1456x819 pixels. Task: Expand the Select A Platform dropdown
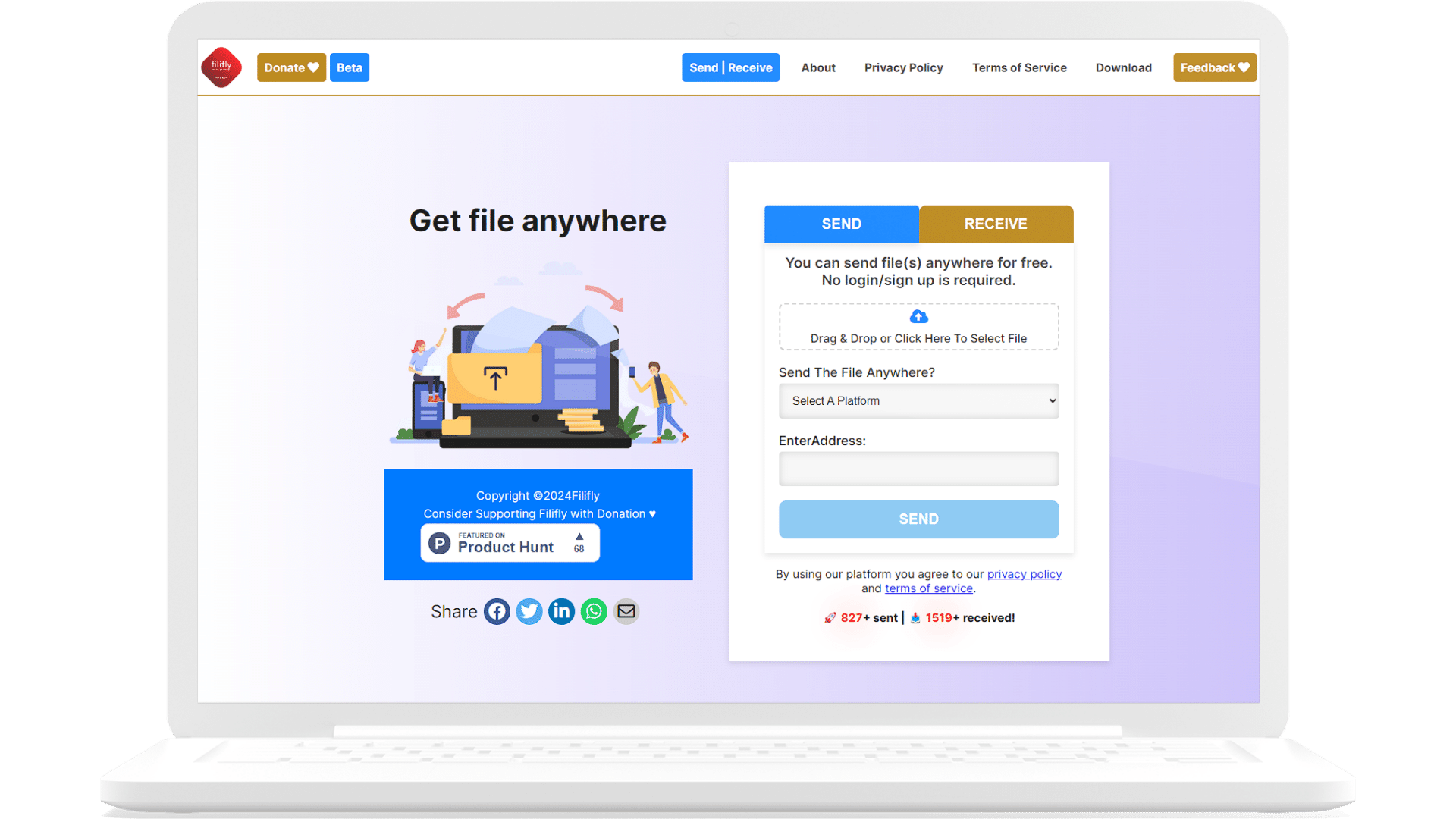click(918, 400)
